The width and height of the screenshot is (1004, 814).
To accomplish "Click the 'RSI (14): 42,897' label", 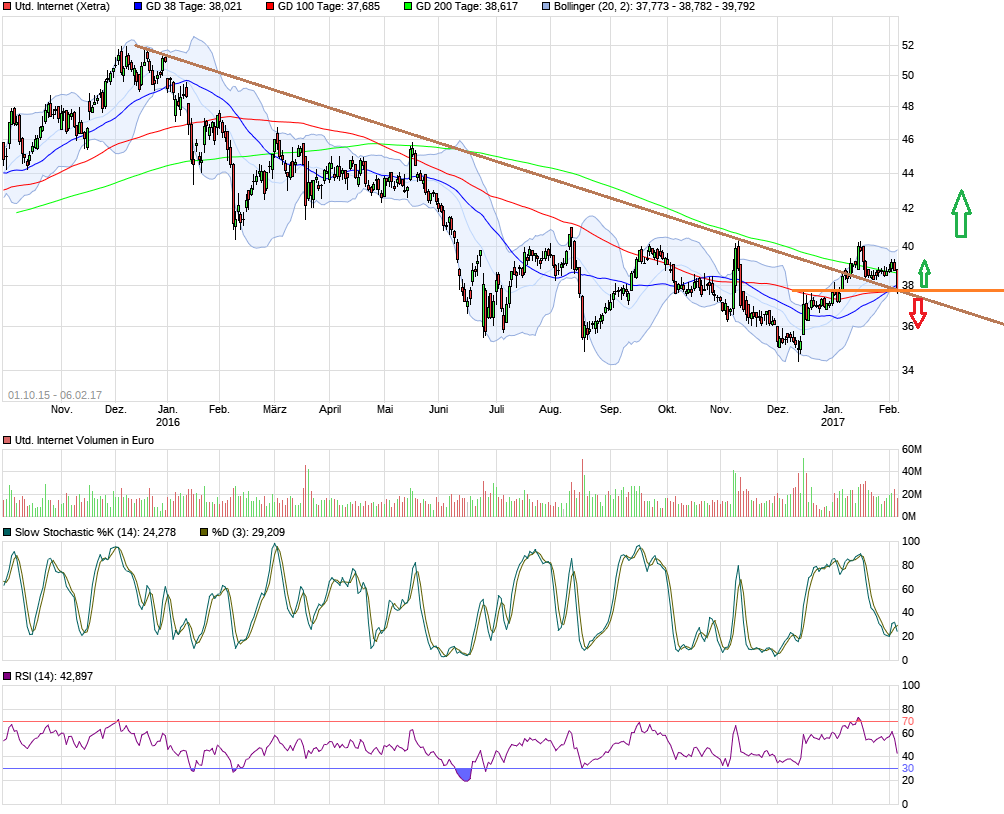I will click(54, 676).
